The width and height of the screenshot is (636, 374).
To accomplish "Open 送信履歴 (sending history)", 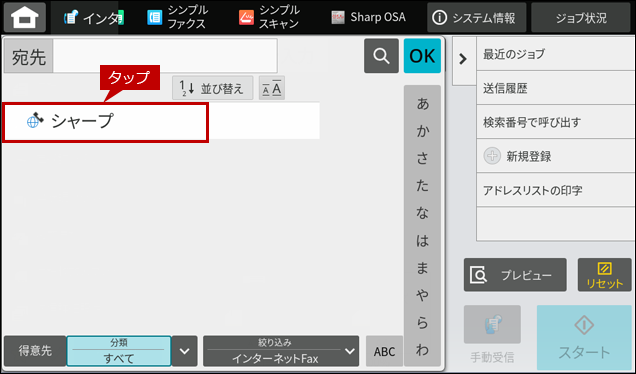I will point(556,88).
